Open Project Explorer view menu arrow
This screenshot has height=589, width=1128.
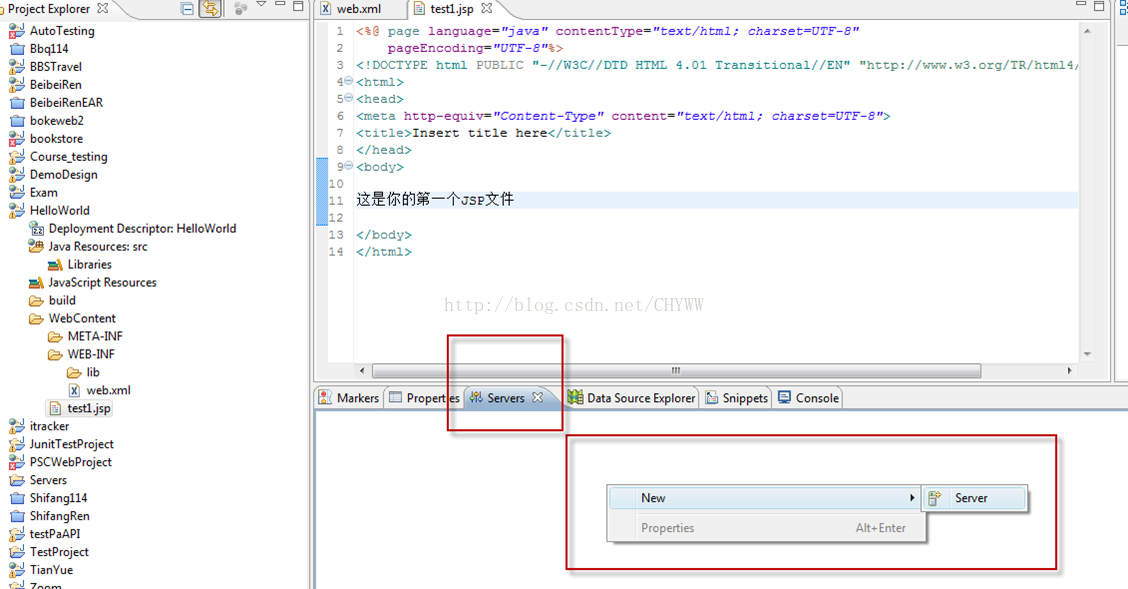[262, 6]
